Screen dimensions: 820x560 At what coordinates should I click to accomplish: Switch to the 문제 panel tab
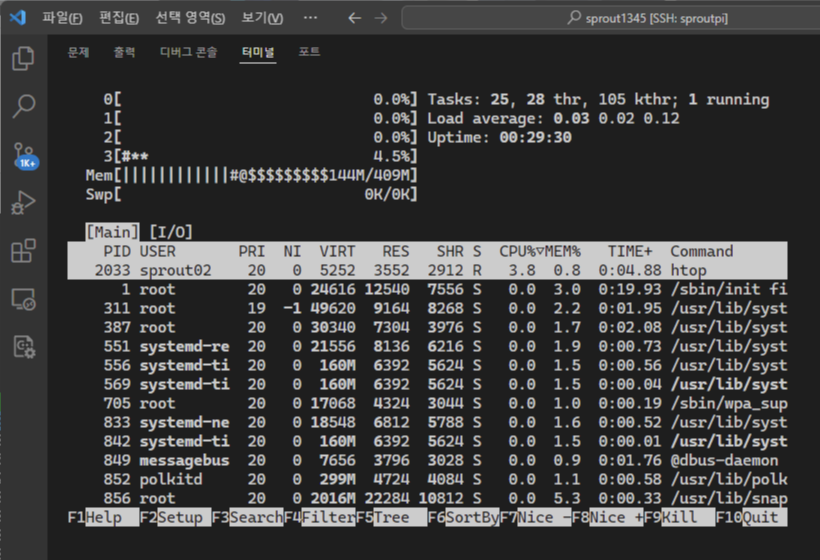pos(78,52)
